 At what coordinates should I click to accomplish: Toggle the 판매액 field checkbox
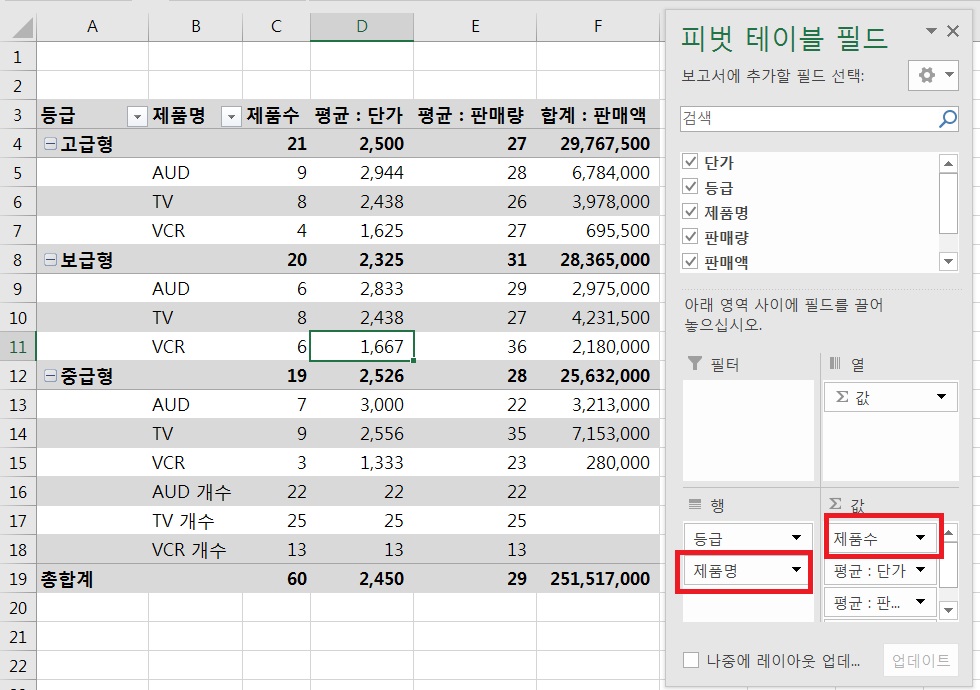[690, 262]
